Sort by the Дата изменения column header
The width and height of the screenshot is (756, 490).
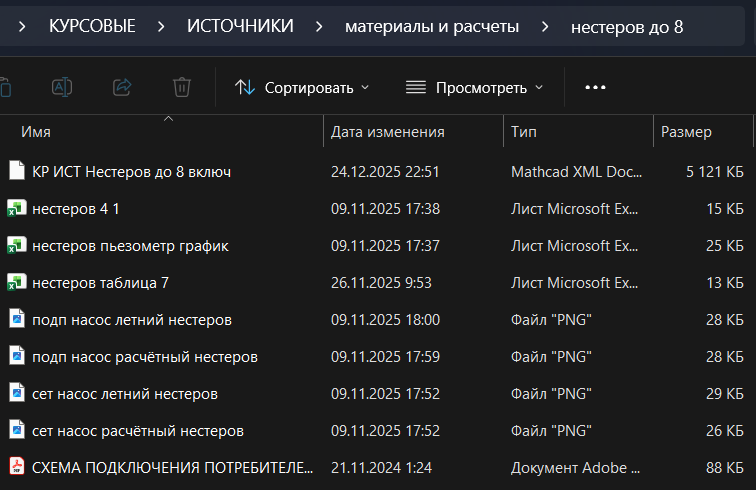pyautogui.click(x=388, y=132)
